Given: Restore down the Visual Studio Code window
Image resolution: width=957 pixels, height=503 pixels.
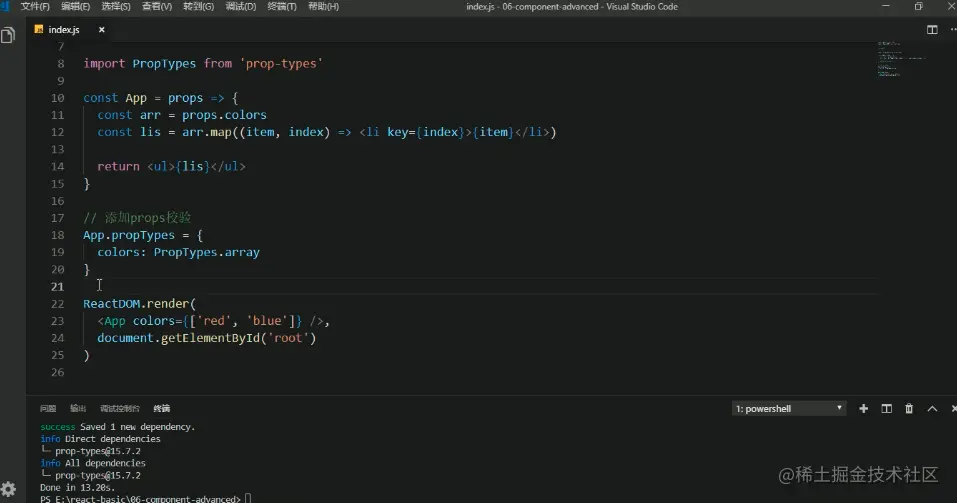Looking at the screenshot, I should point(919,6).
